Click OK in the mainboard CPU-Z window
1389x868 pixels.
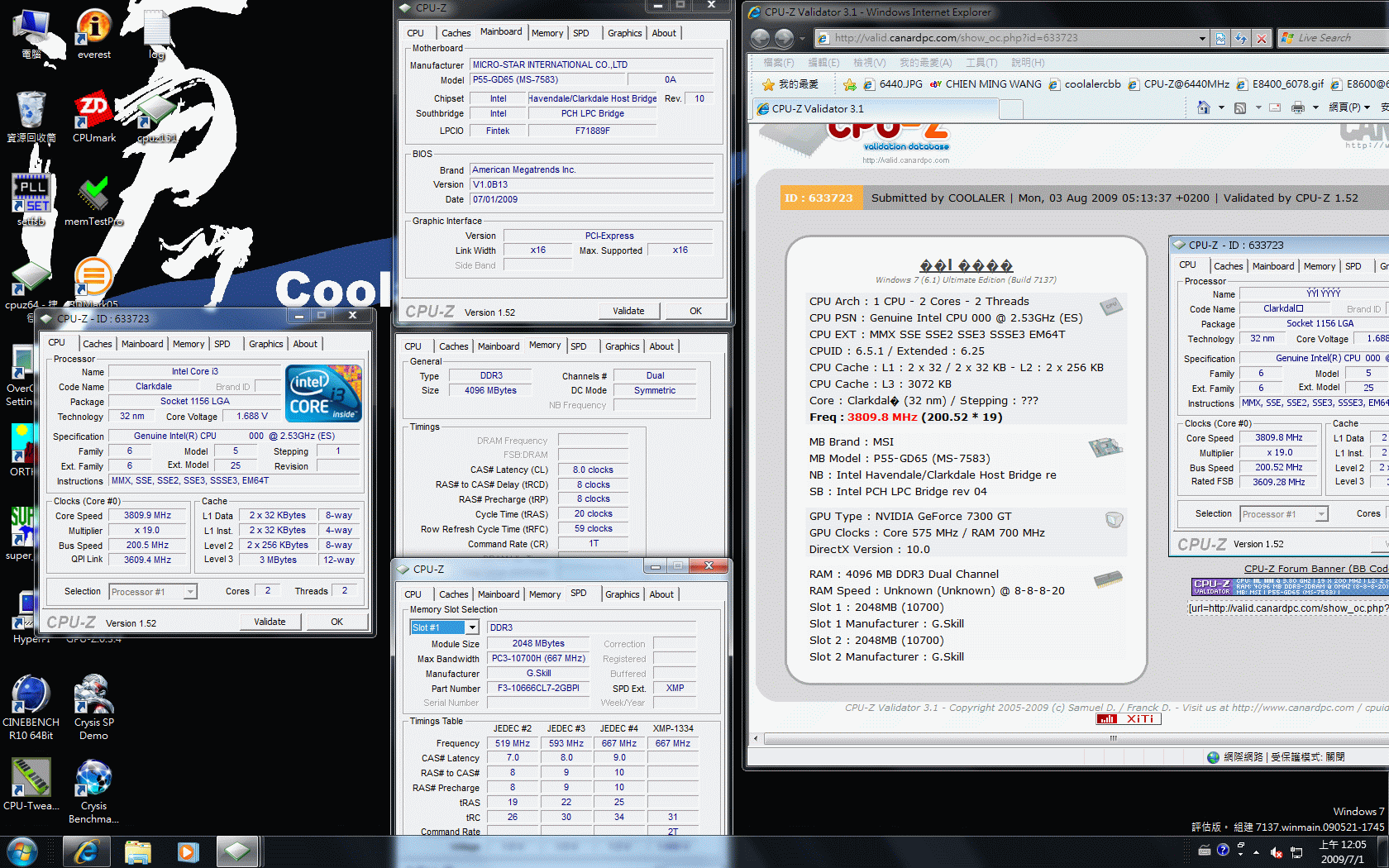tap(695, 311)
